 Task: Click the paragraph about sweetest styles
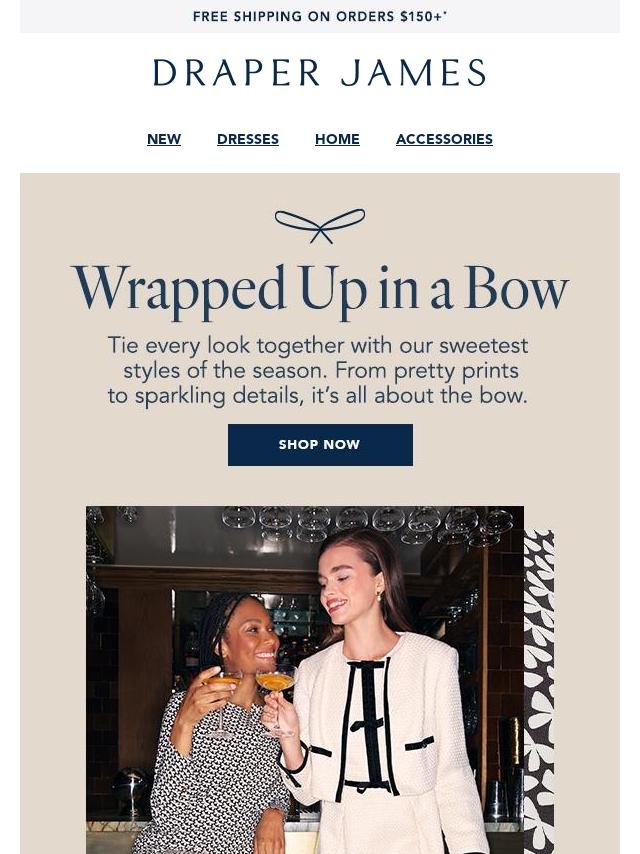pyautogui.click(x=318, y=370)
